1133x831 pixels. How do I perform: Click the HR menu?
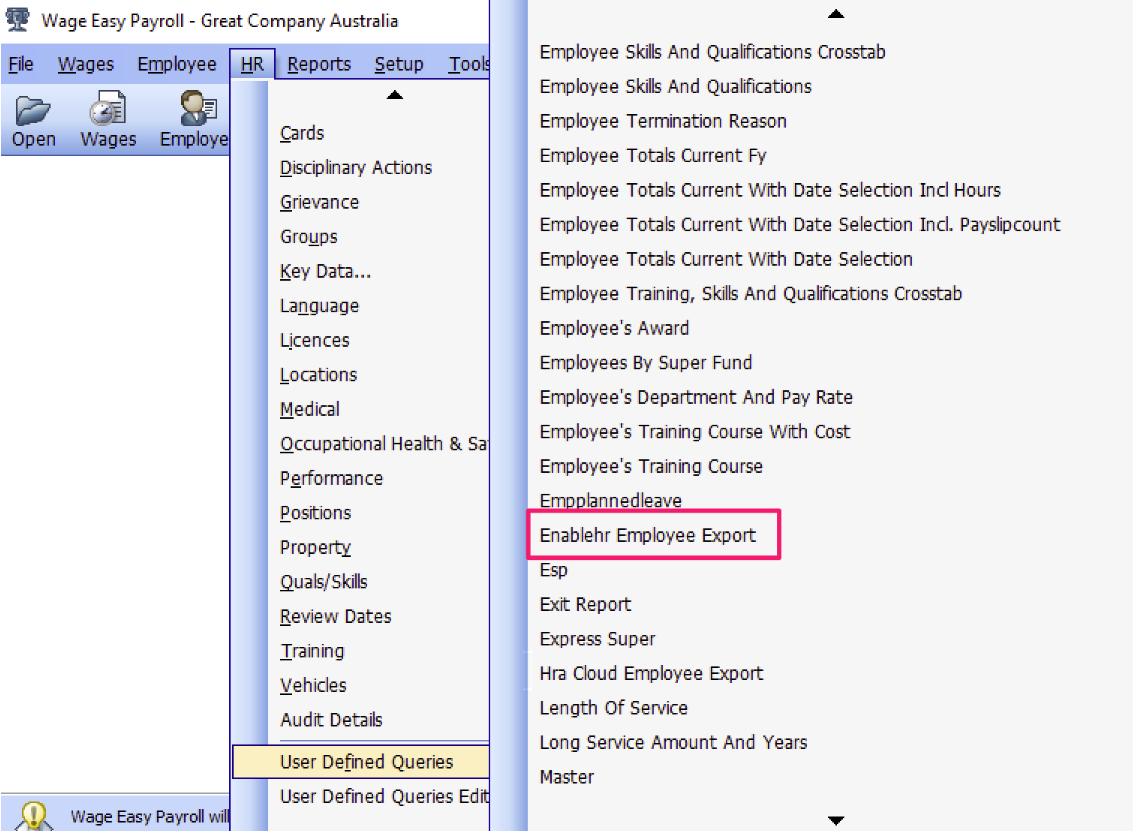[x=252, y=64]
